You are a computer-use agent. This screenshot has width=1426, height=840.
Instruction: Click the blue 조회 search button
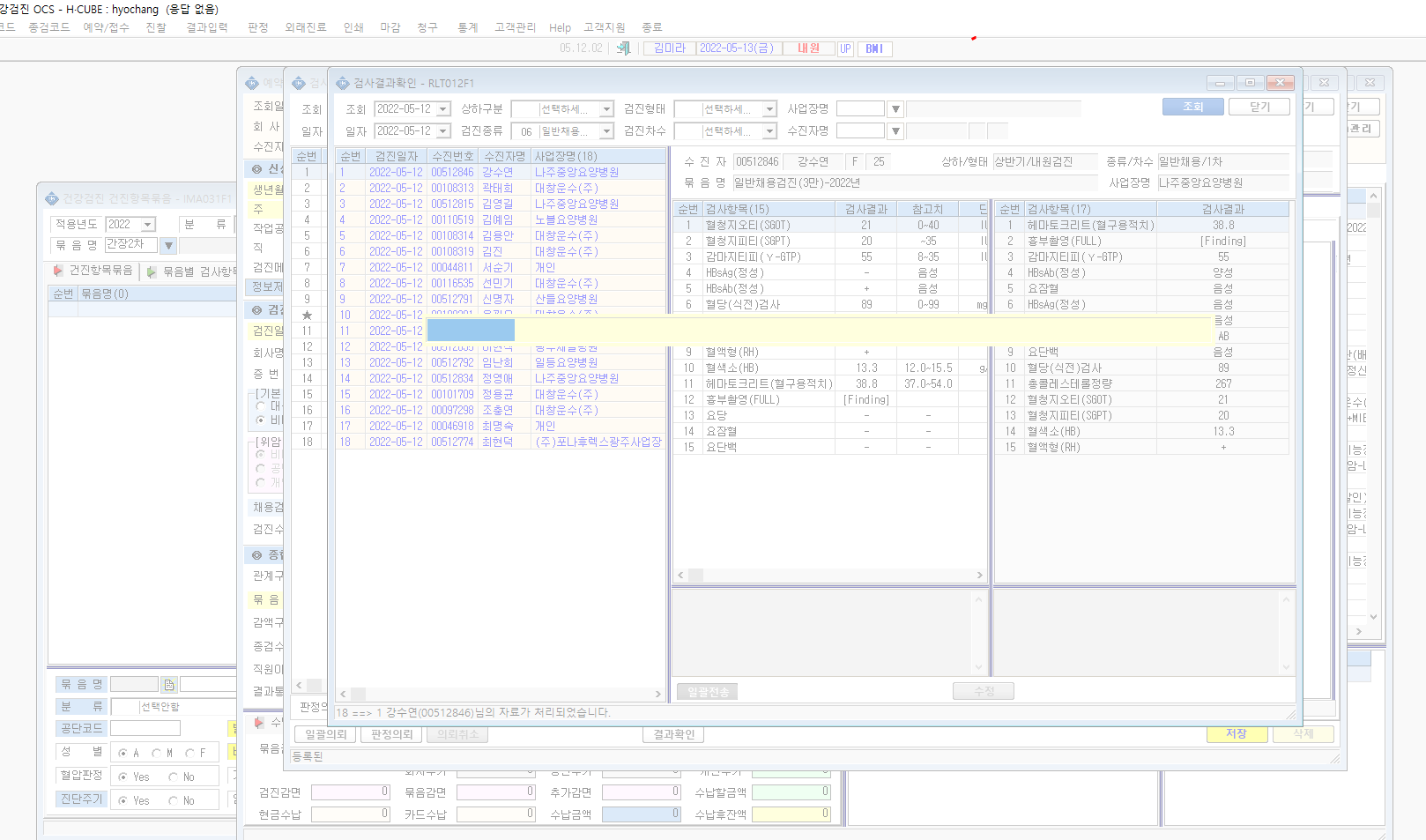pyautogui.click(x=1192, y=107)
